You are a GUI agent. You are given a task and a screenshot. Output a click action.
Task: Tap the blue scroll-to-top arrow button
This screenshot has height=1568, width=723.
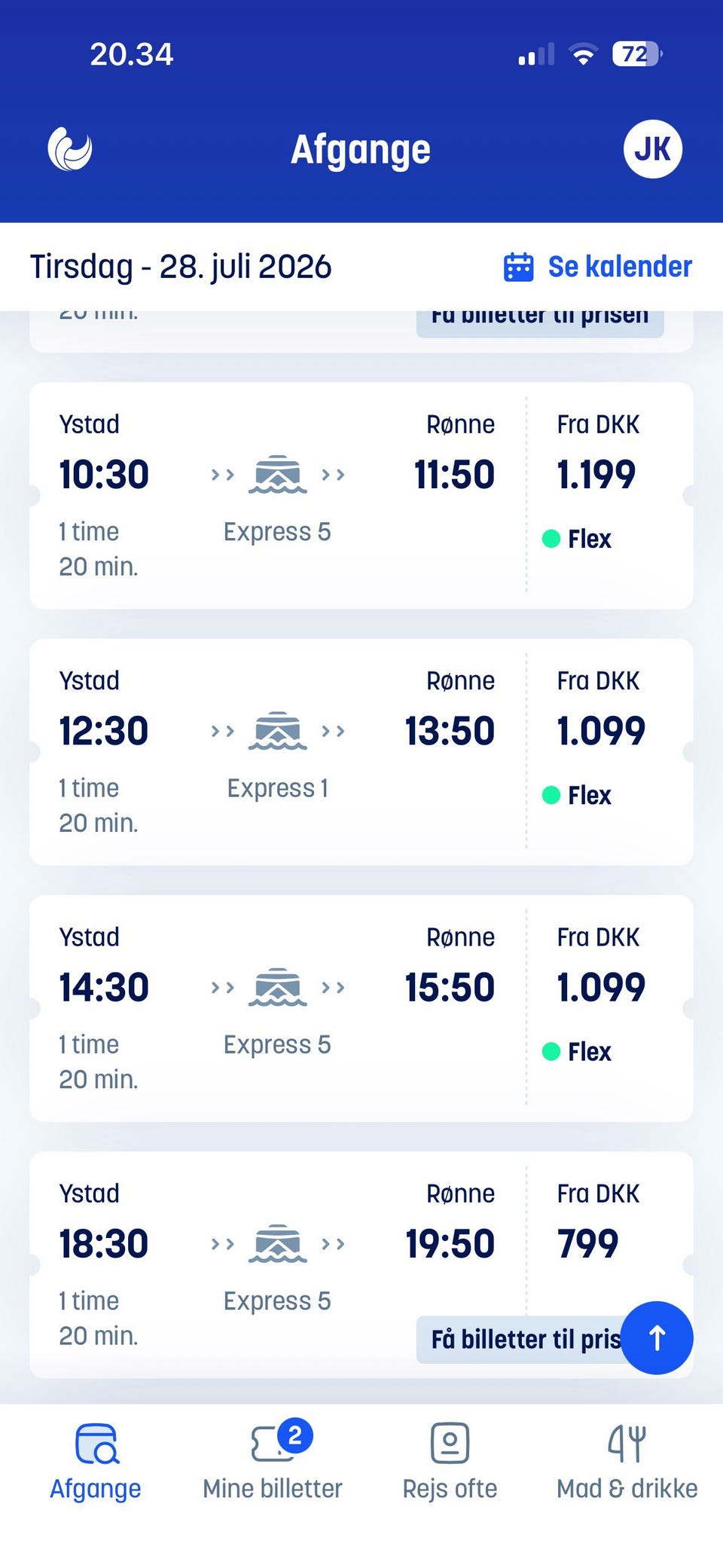[x=657, y=1338]
